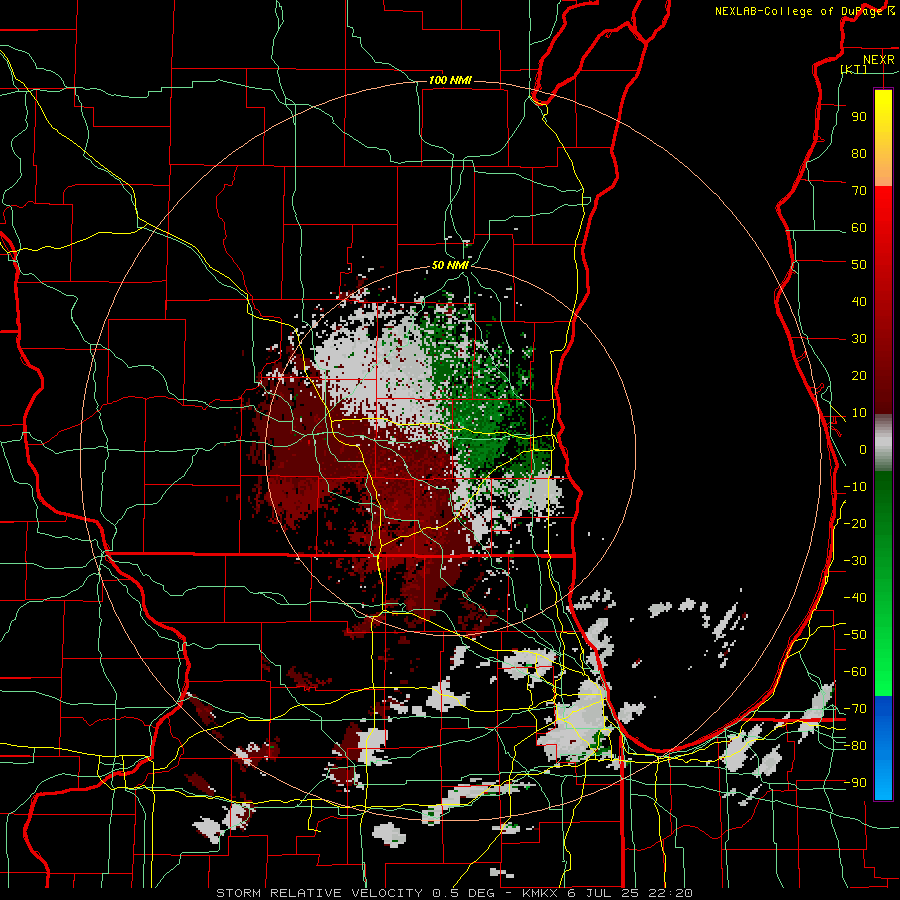The width and height of the screenshot is (900, 900).
Task: Click the -90 value on the velocity scale
Action: click(855, 783)
